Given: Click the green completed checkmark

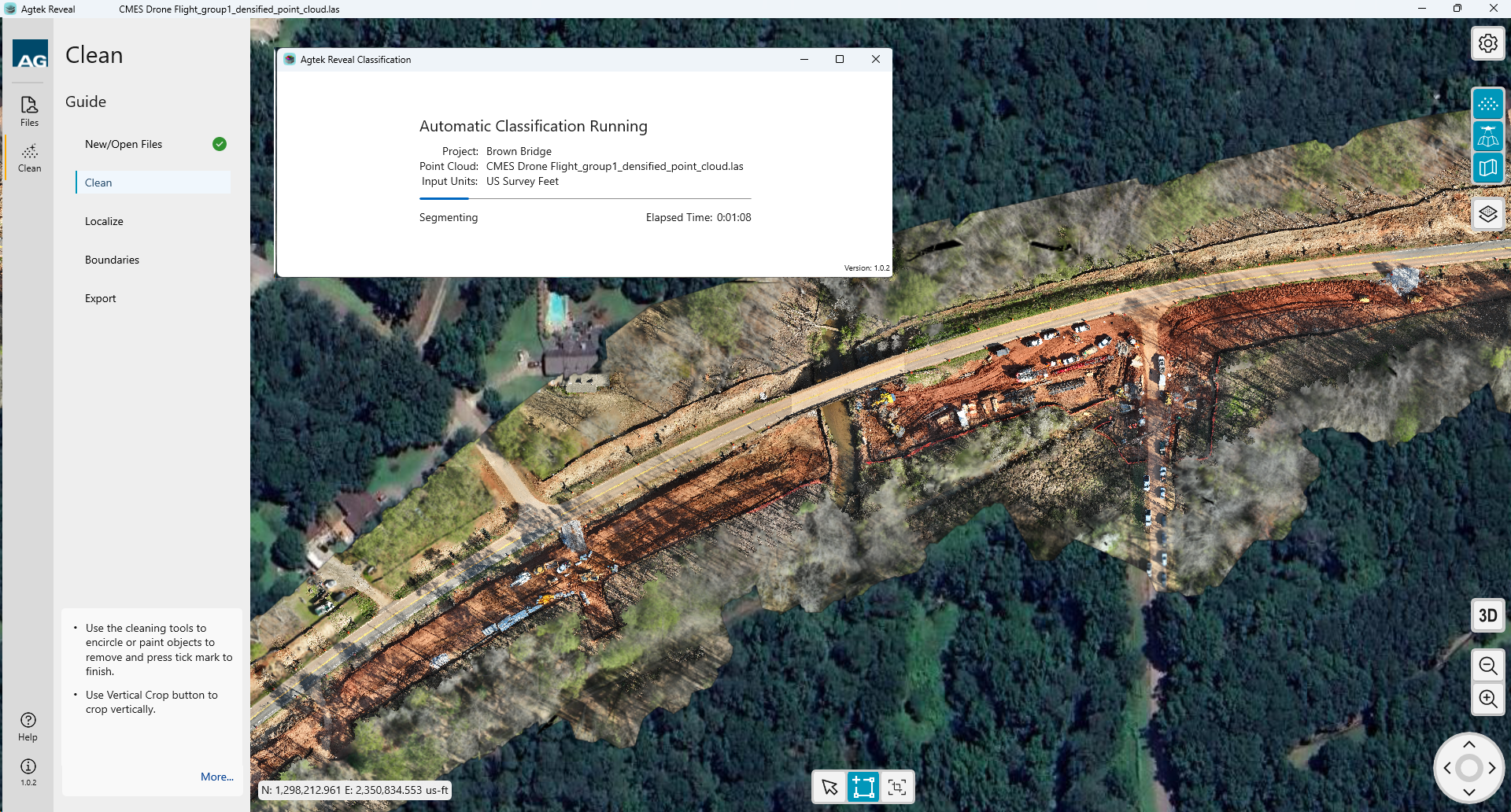Looking at the screenshot, I should pos(220,144).
